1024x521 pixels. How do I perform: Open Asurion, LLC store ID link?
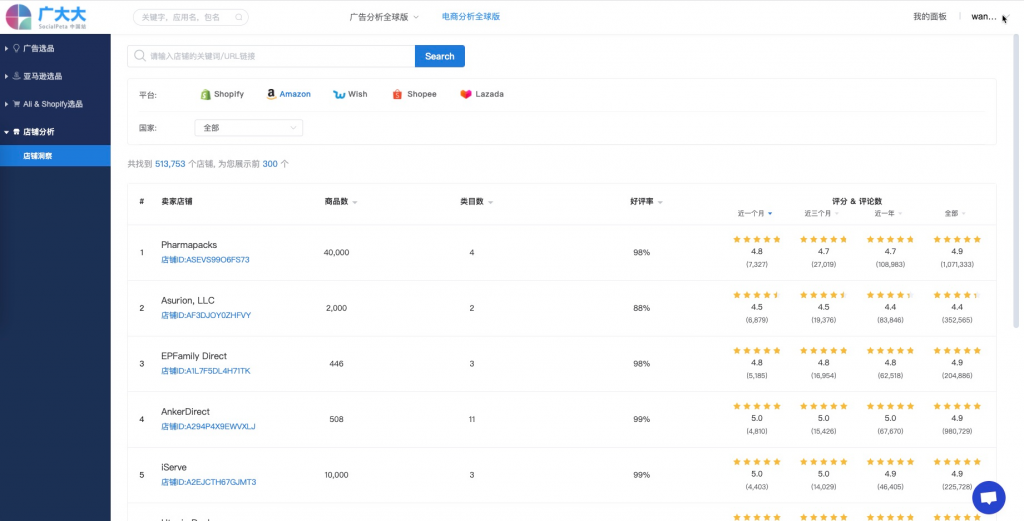206,315
